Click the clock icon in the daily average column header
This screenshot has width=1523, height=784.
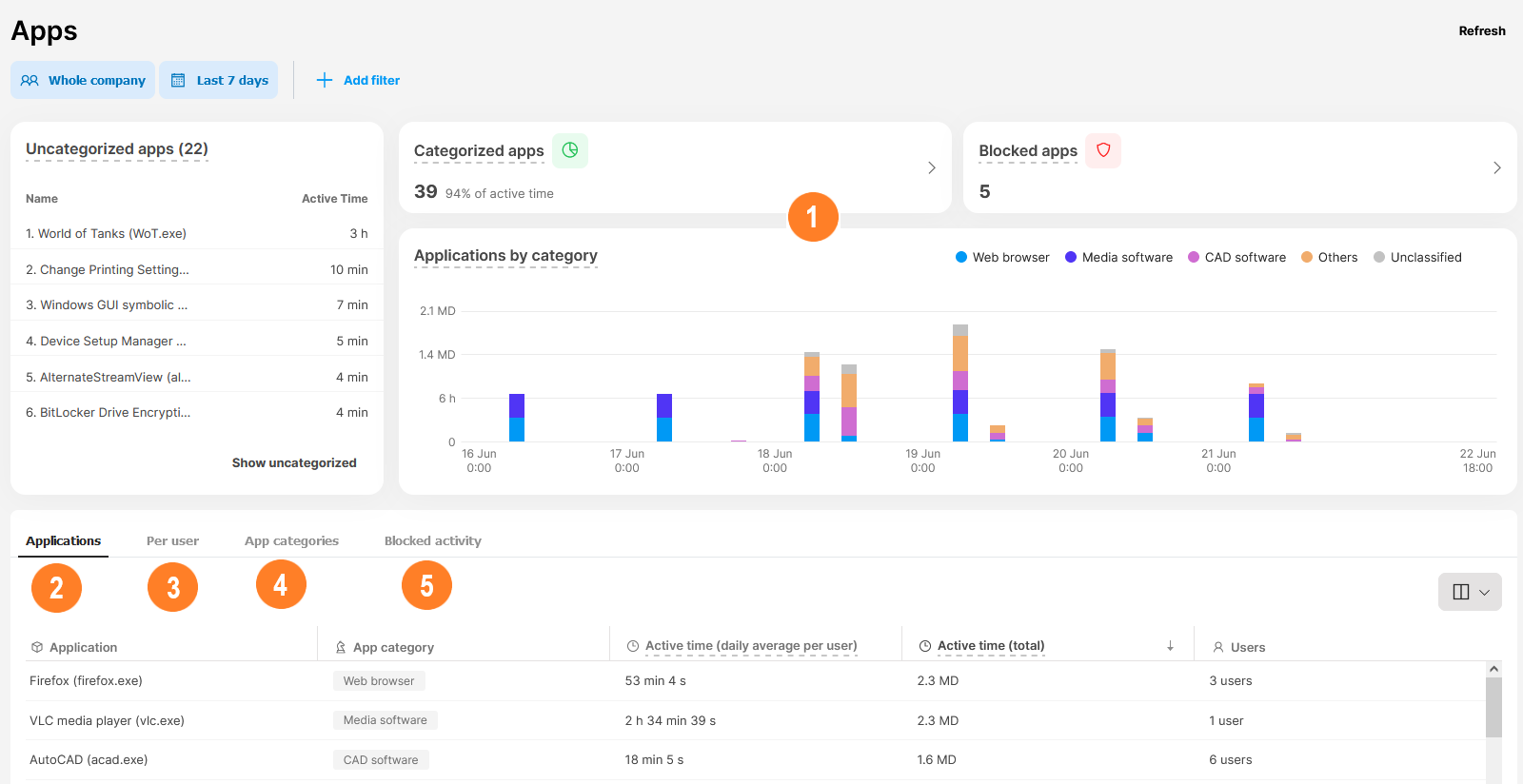tap(633, 646)
